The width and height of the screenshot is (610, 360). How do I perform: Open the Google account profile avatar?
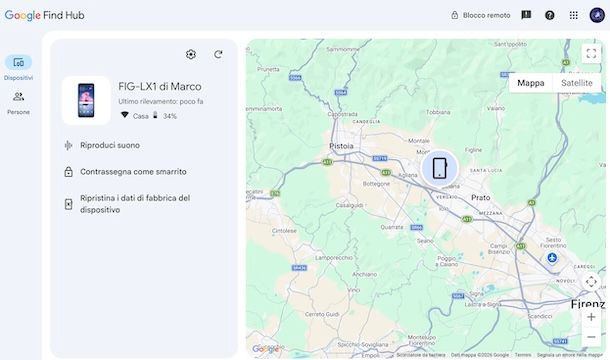[597, 15]
